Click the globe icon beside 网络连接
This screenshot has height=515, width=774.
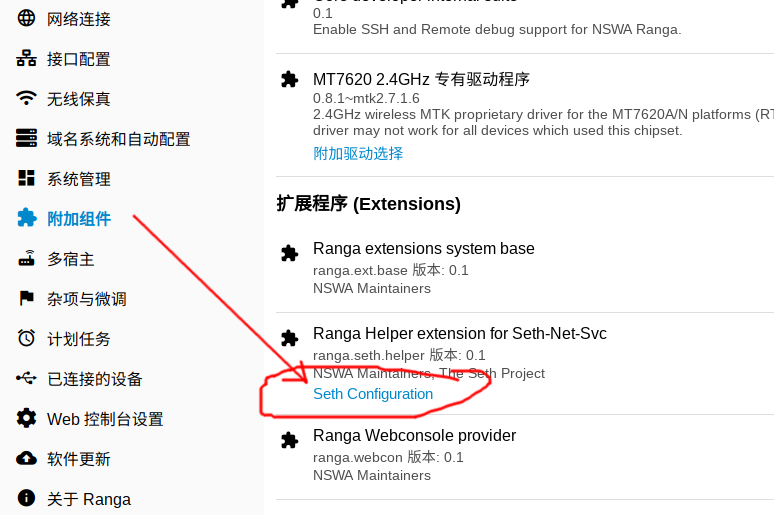pyautogui.click(x=26, y=18)
